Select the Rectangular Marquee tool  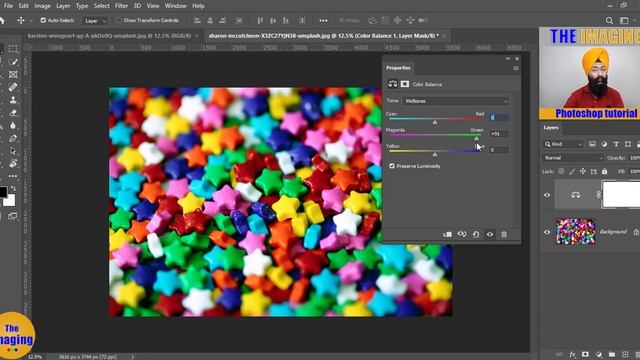[x=13, y=49]
